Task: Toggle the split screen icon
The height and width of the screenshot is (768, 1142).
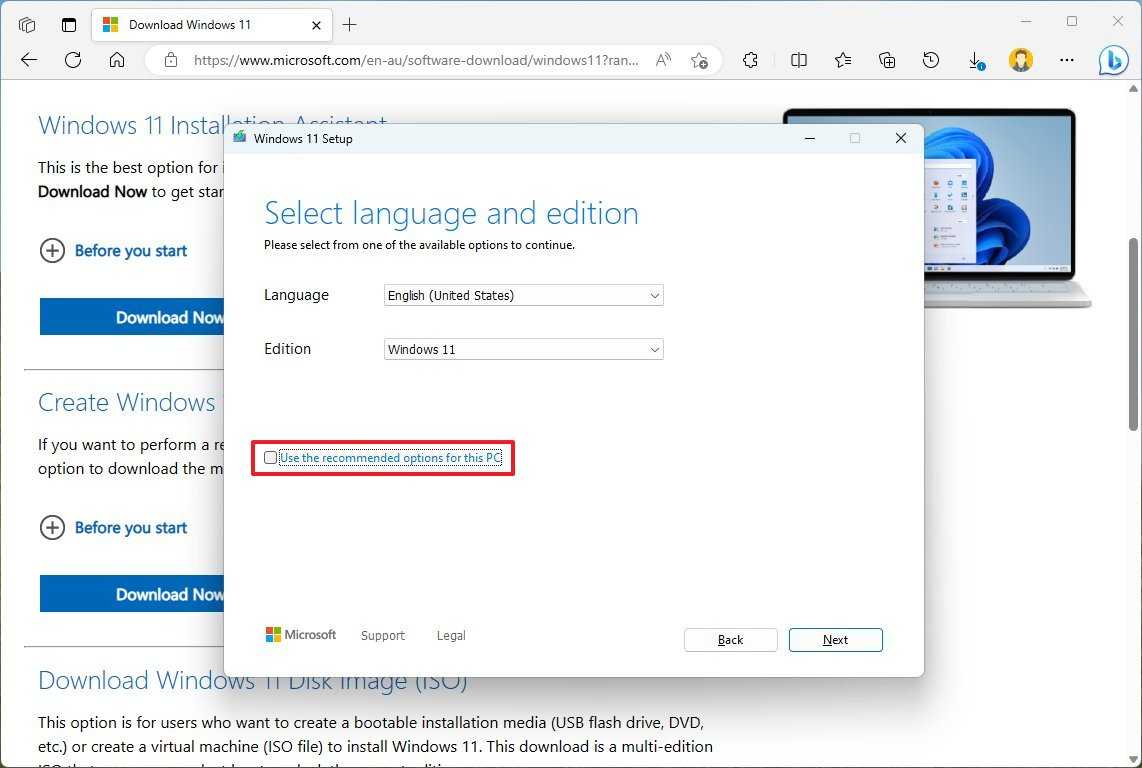Action: click(x=799, y=60)
